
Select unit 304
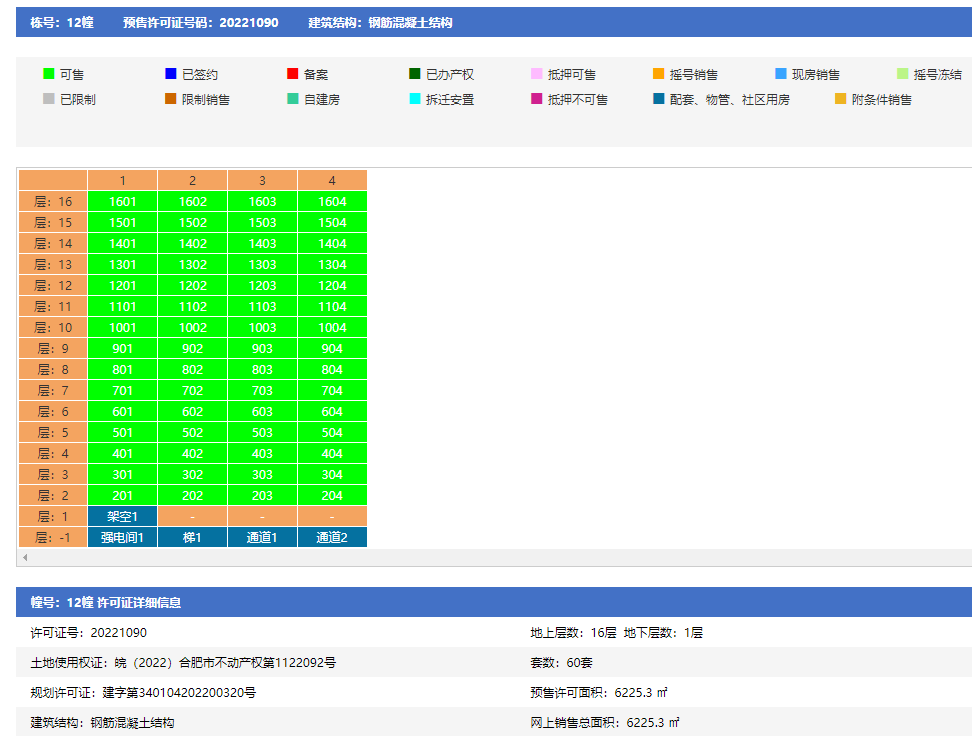[x=332, y=475]
